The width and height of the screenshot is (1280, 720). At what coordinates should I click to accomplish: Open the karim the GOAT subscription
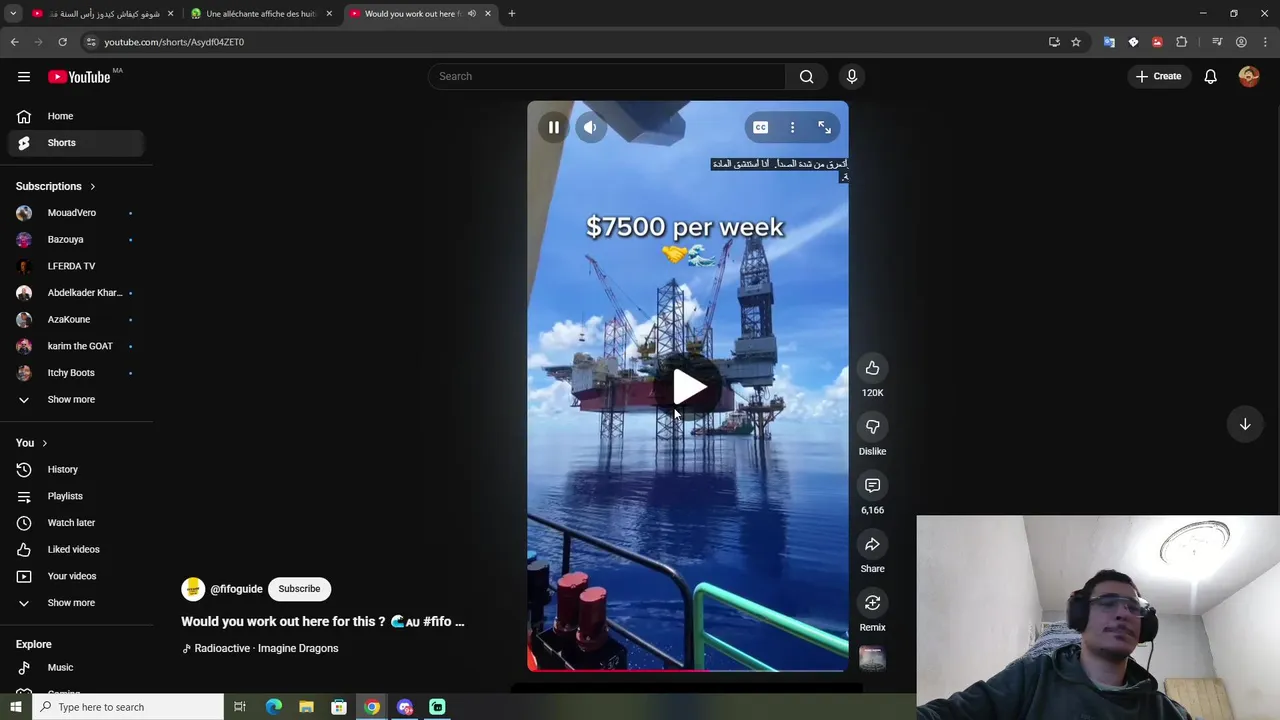click(76, 346)
